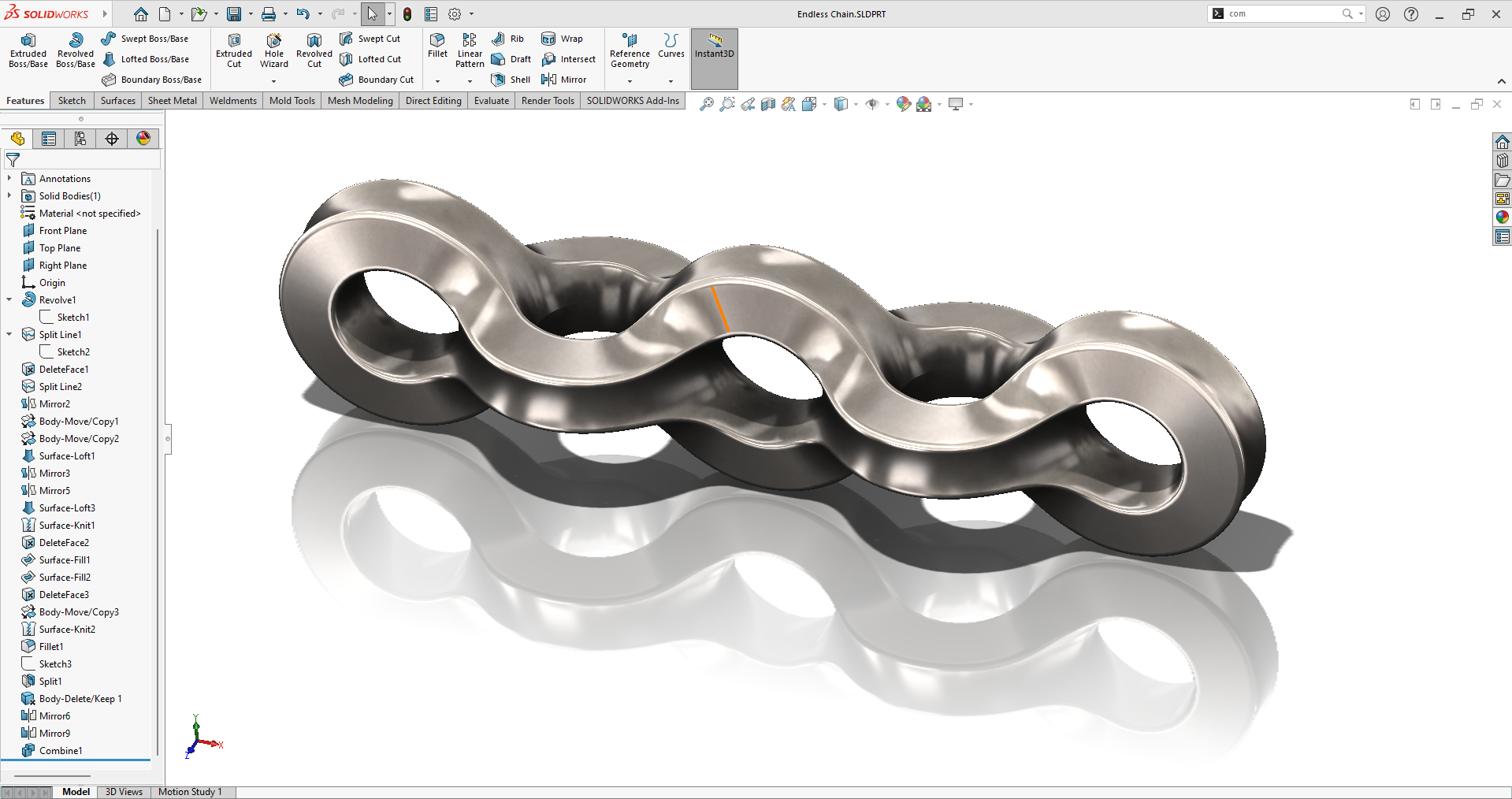Open the Mold Tools tab
The width and height of the screenshot is (1512, 799).
[292, 101]
